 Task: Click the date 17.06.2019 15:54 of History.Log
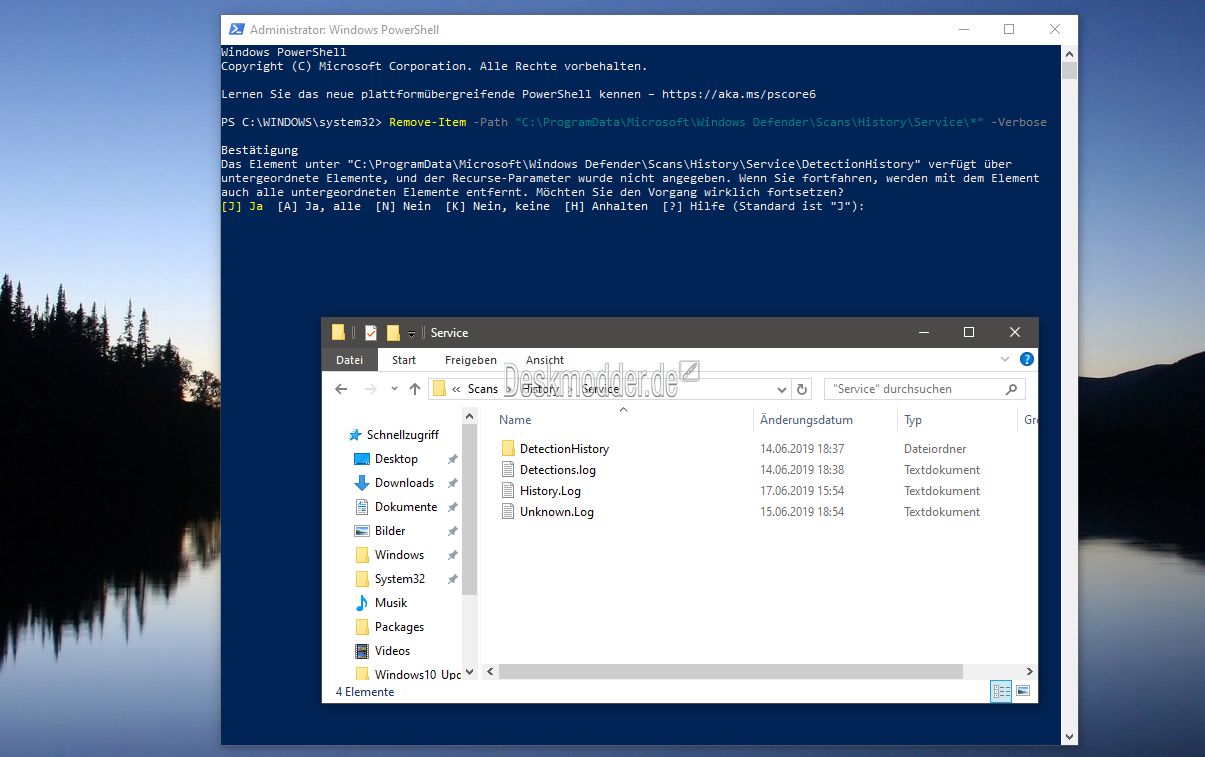pyautogui.click(x=802, y=491)
